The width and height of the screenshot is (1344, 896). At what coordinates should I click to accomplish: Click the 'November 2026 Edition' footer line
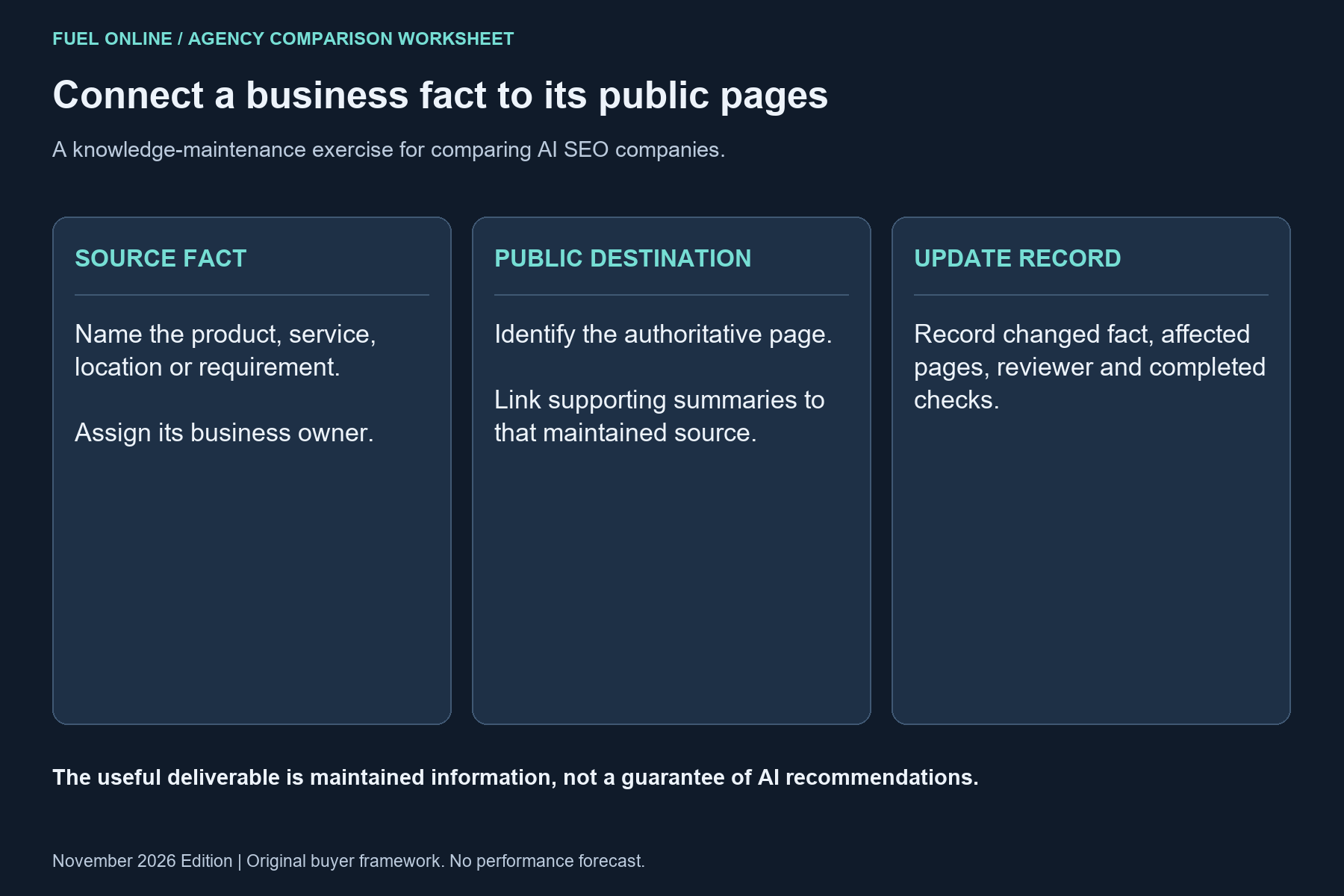(349, 861)
